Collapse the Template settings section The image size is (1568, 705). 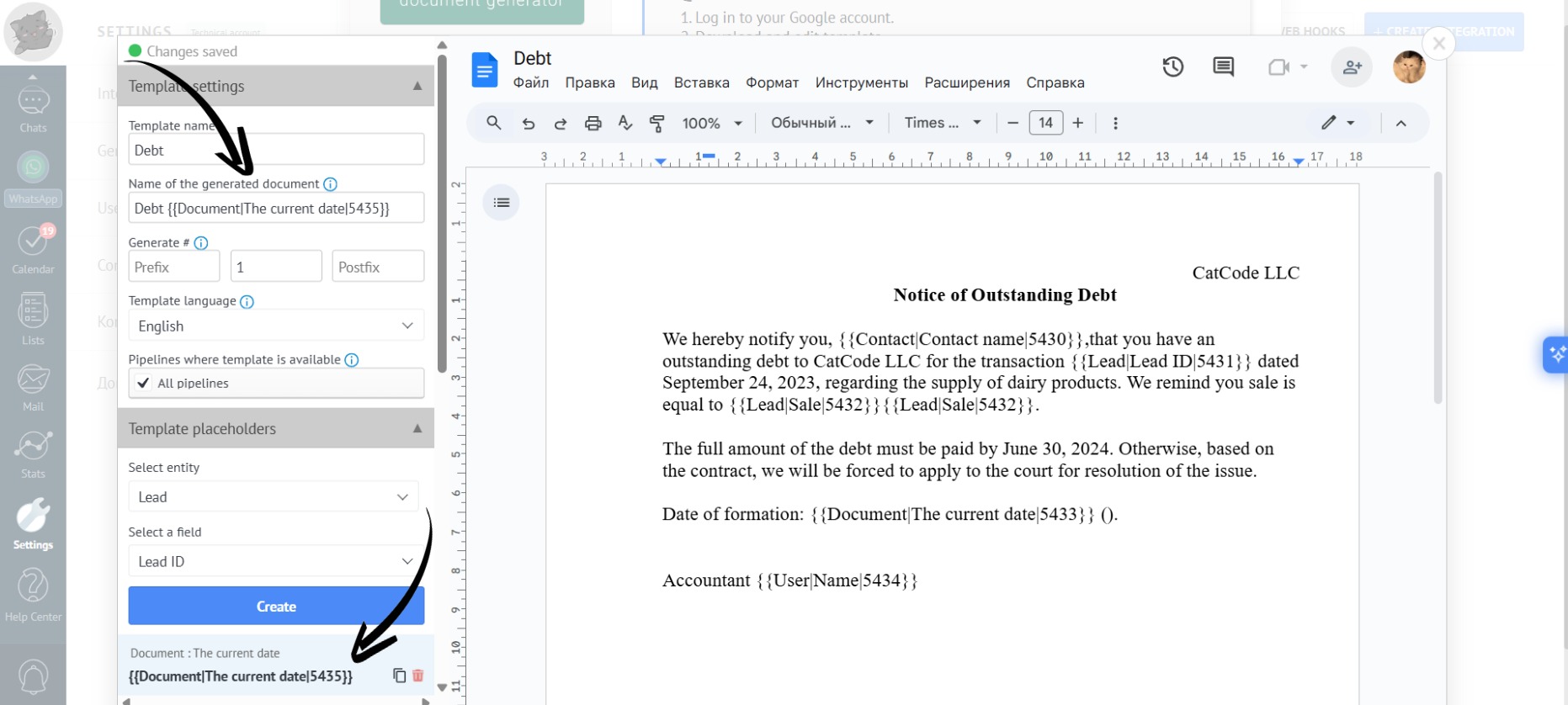(x=417, y=87)
